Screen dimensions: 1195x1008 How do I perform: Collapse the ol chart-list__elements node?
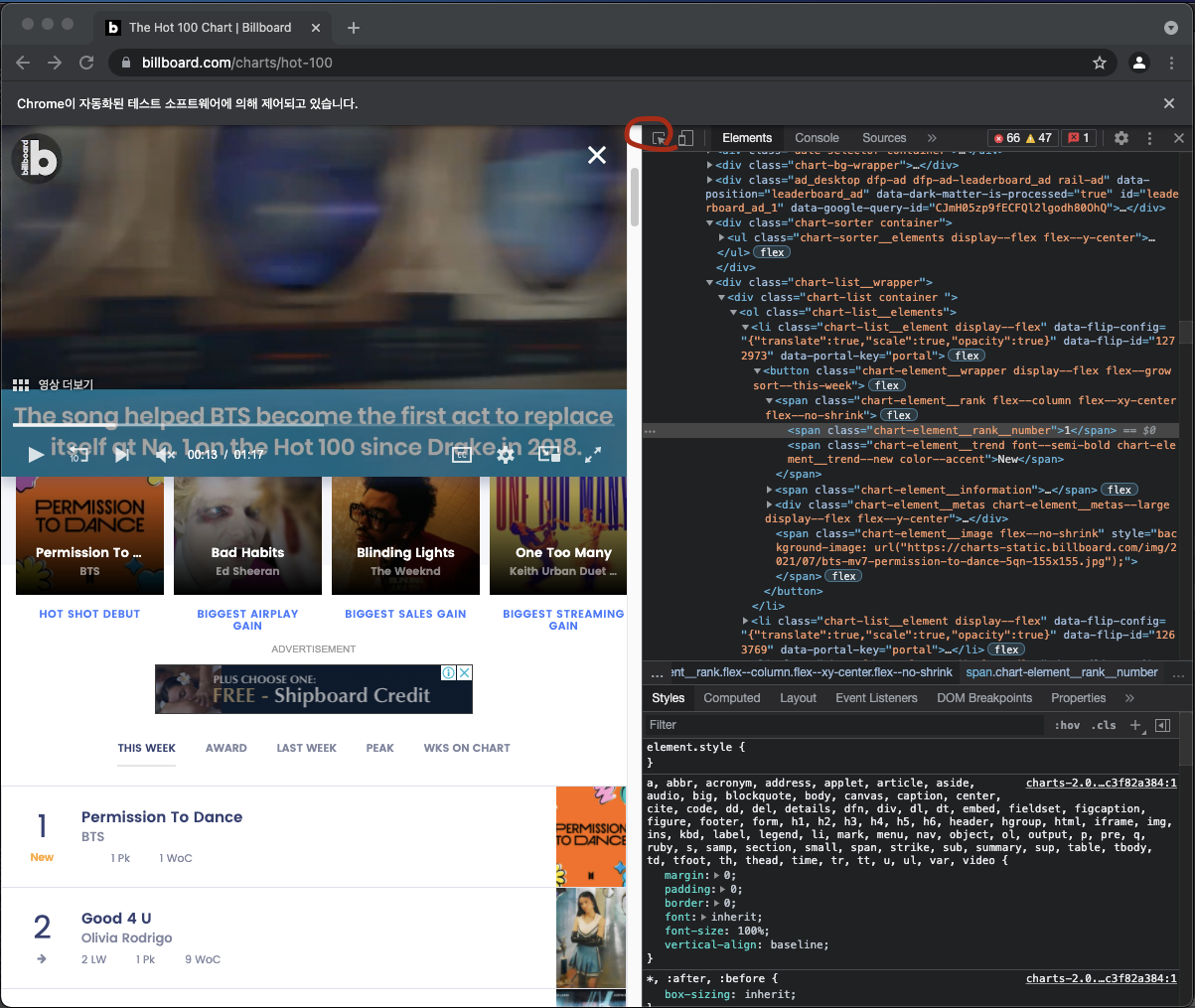(x=733, y=312)
